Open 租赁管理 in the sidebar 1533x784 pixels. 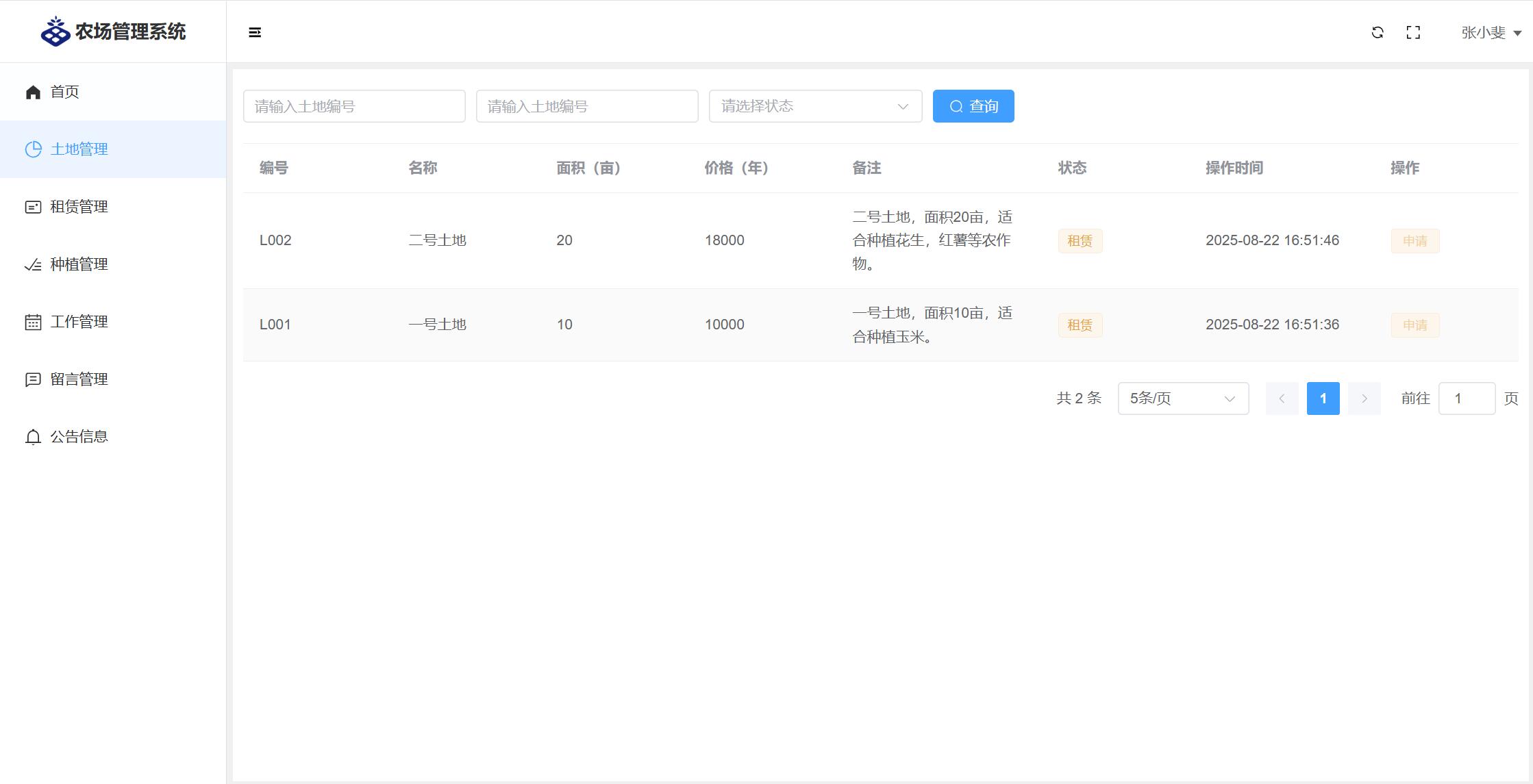[79, 207]
